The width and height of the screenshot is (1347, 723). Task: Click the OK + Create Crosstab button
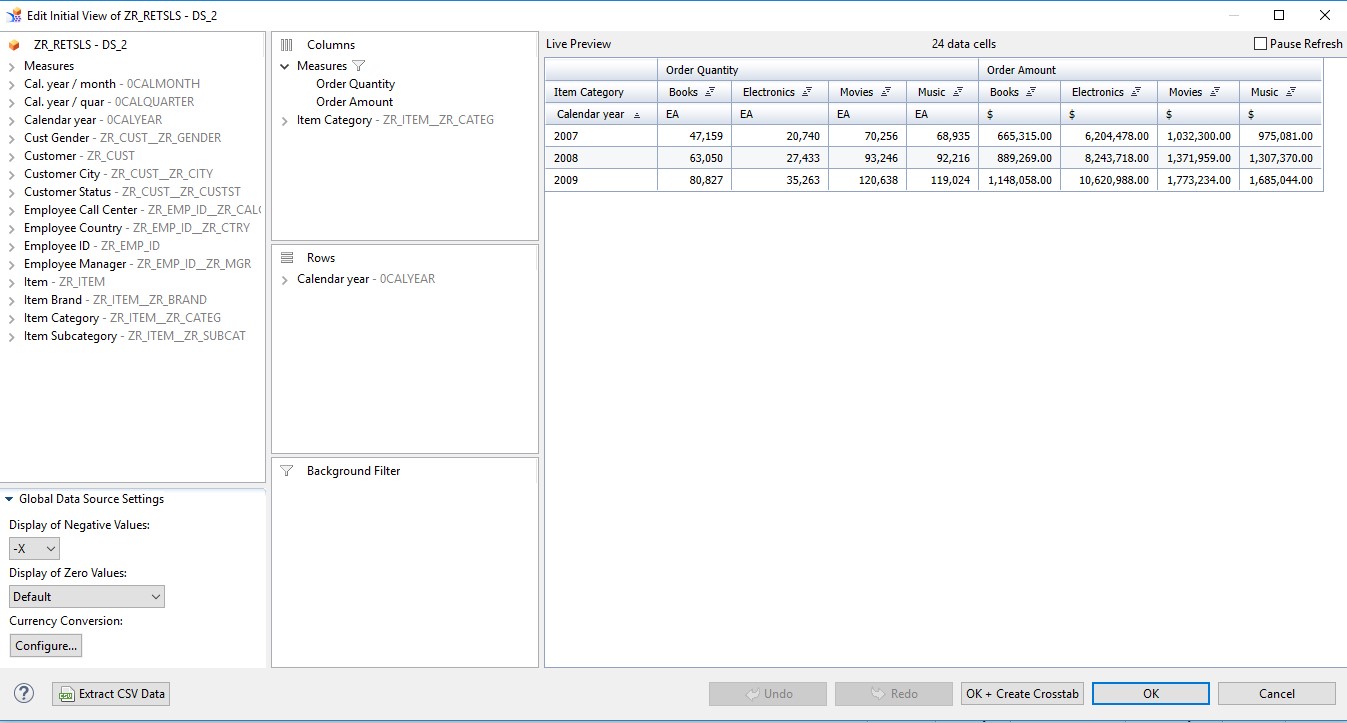1022,694
